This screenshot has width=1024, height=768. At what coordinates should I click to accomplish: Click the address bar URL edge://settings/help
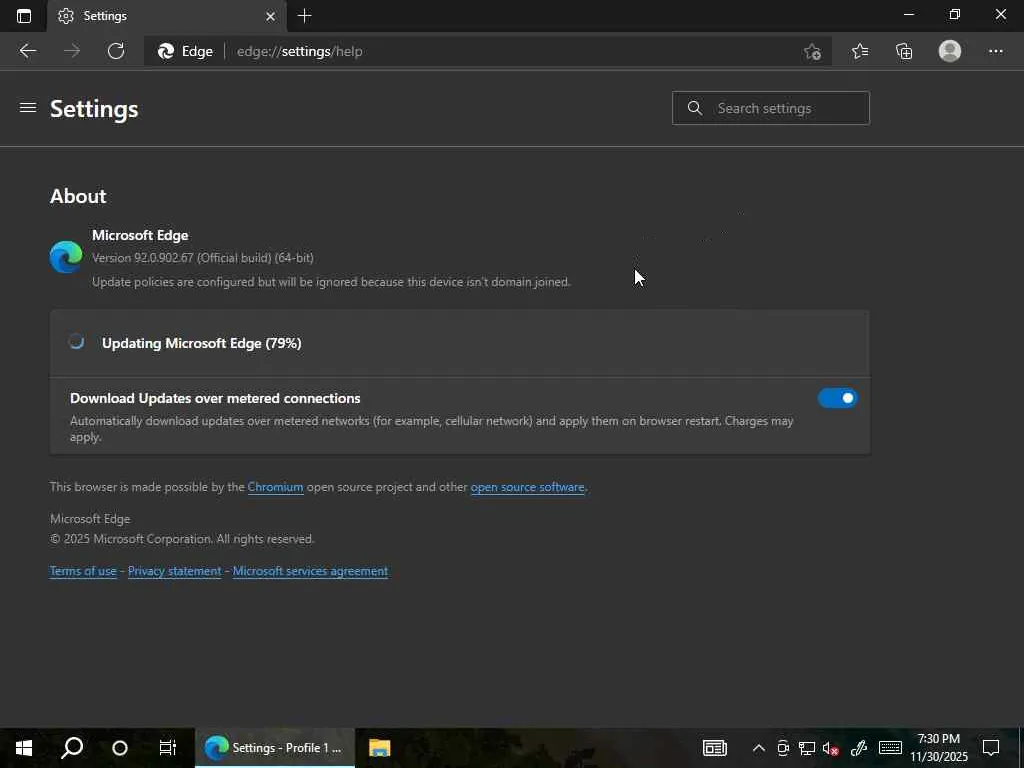point(300,52)
